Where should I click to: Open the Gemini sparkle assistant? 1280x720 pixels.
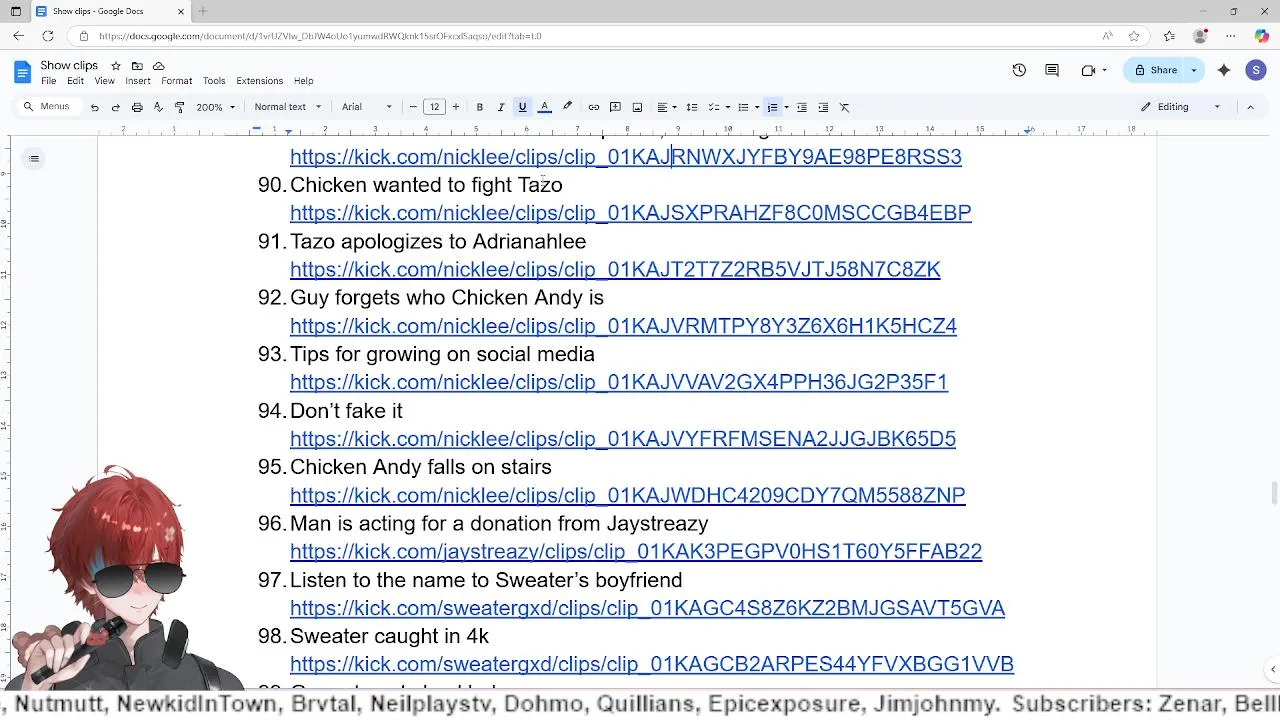point(1224,70)
